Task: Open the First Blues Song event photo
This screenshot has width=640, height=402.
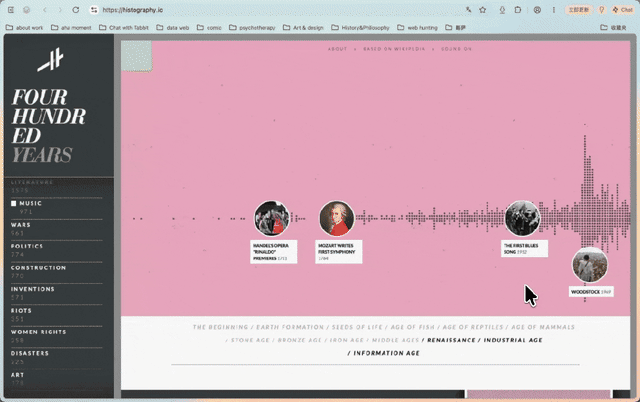Action: (522, 218)
